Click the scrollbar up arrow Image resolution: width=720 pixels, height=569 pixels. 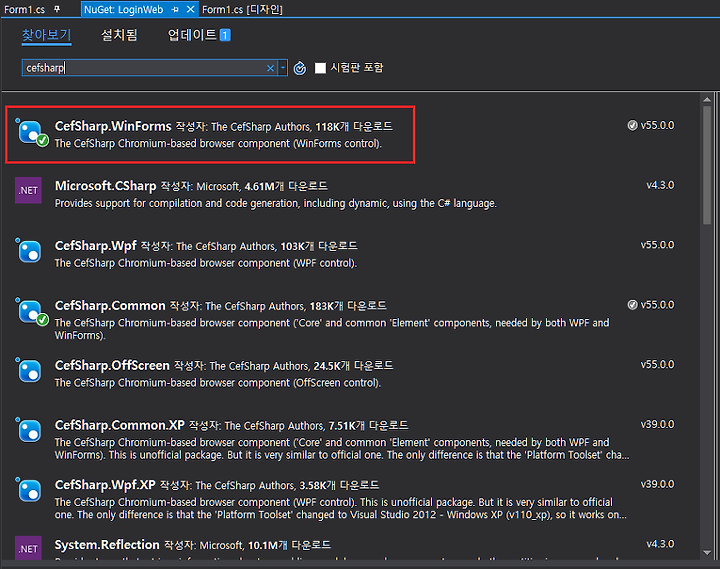pos(707,99)
